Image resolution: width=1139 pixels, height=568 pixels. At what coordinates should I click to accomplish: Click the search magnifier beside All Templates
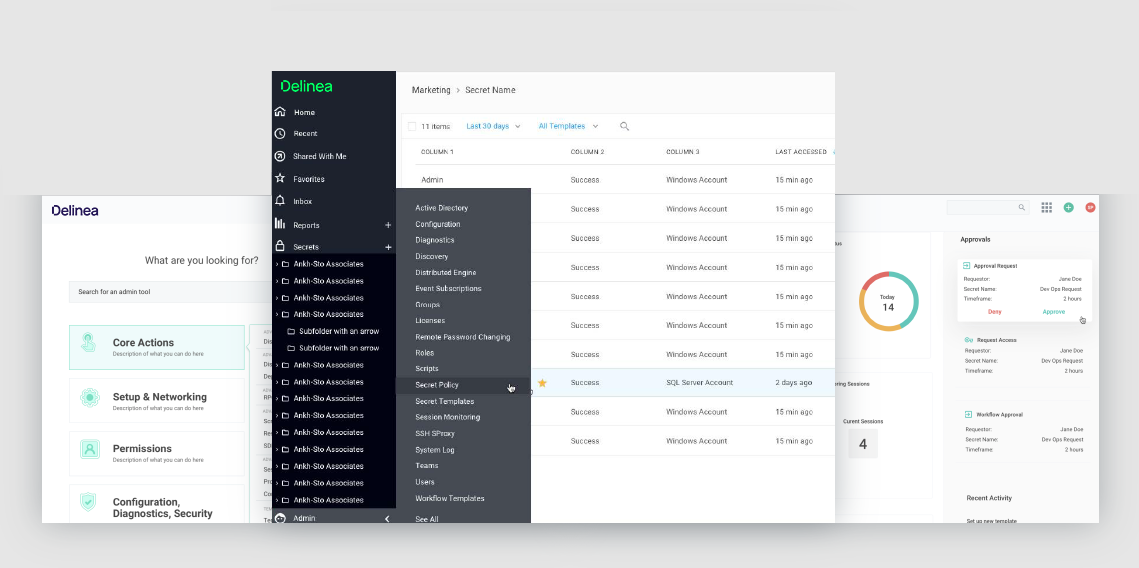[624, 126]
